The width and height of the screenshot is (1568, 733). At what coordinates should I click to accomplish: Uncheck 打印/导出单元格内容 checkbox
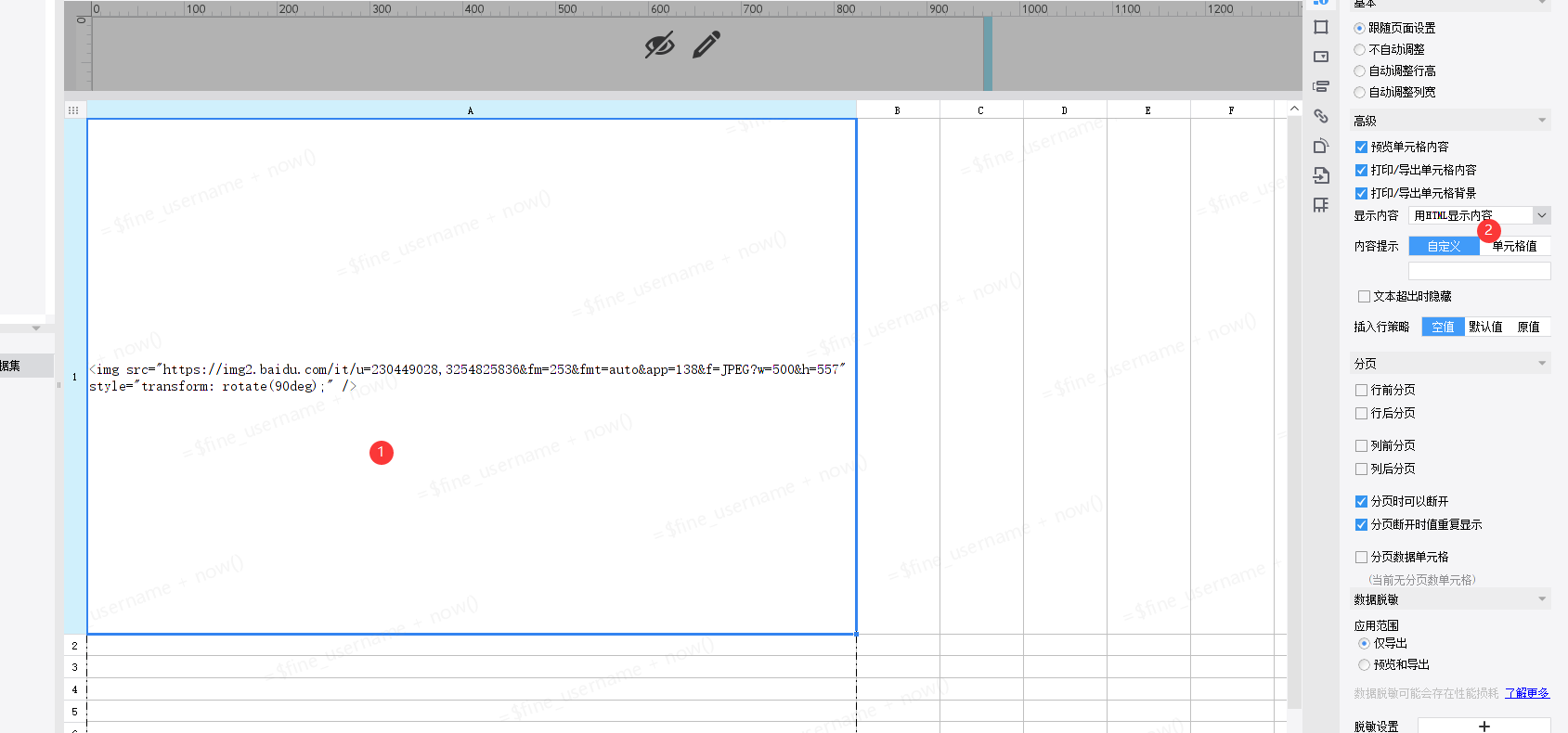(x=1361, y=170)
